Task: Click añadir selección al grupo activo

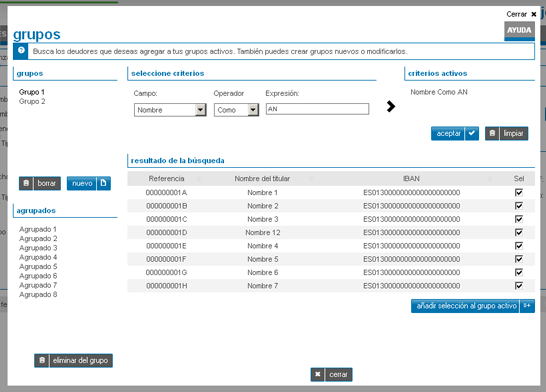Action: click(x=473, y=306)
